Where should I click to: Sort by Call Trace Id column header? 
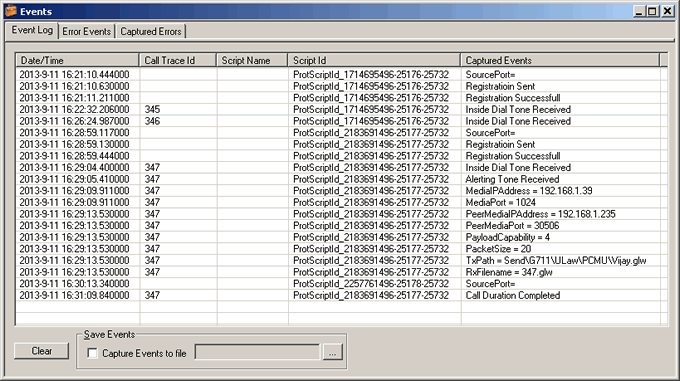pyautogui.click(x=177, y=60)
